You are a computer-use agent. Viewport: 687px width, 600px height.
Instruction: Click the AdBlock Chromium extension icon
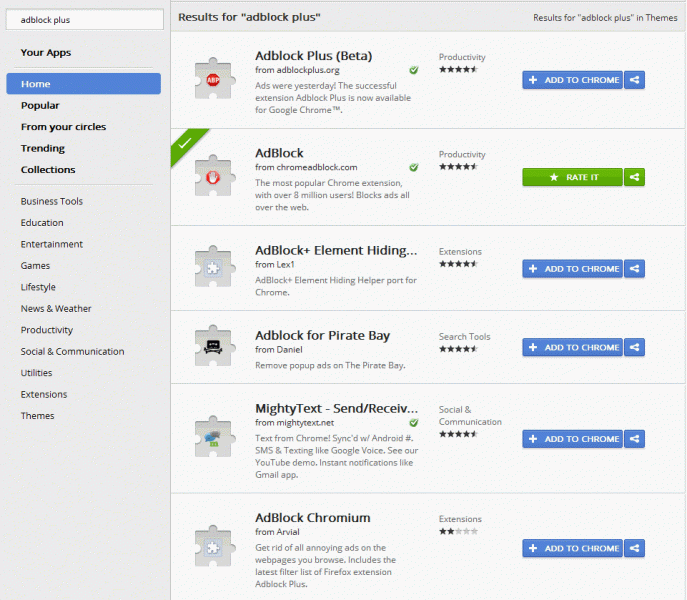[x=213, y=547]
